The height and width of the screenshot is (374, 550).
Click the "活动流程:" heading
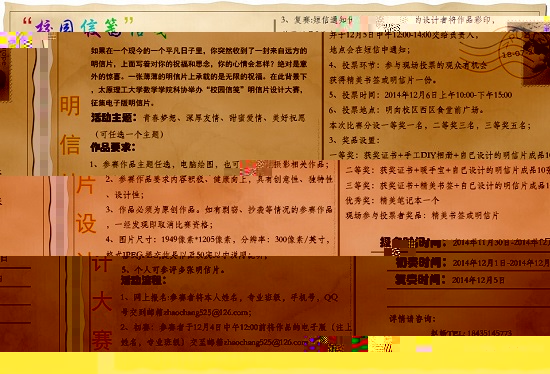143,280
